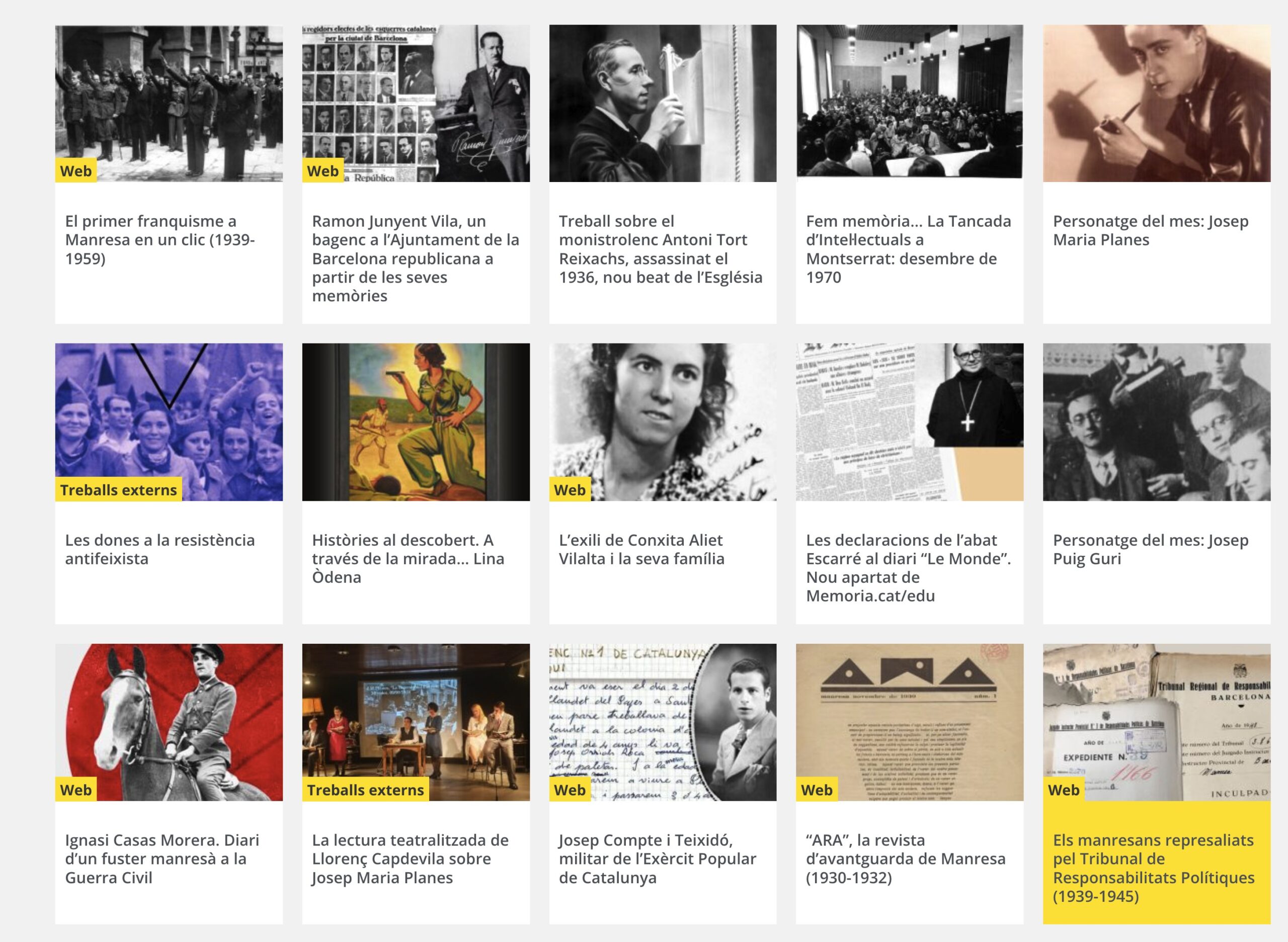Open 'L'exili de Conxita Aliet Vilalta' article

click(641, 549)
